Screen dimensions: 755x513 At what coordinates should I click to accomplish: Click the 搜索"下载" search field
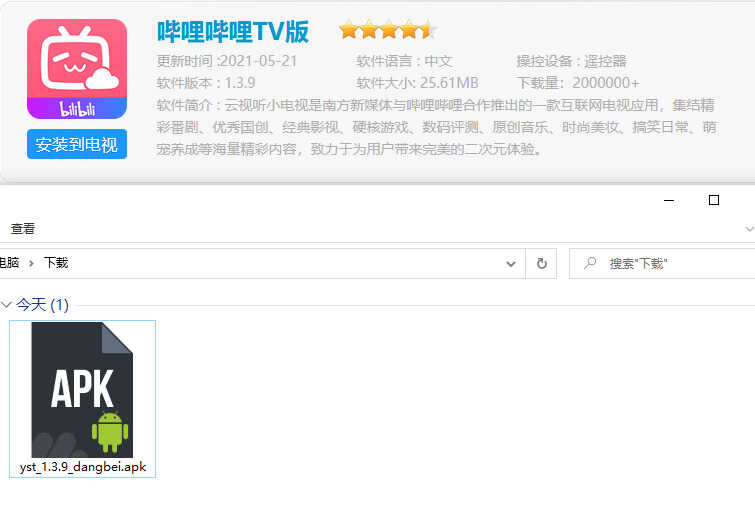tap(663, 263)
